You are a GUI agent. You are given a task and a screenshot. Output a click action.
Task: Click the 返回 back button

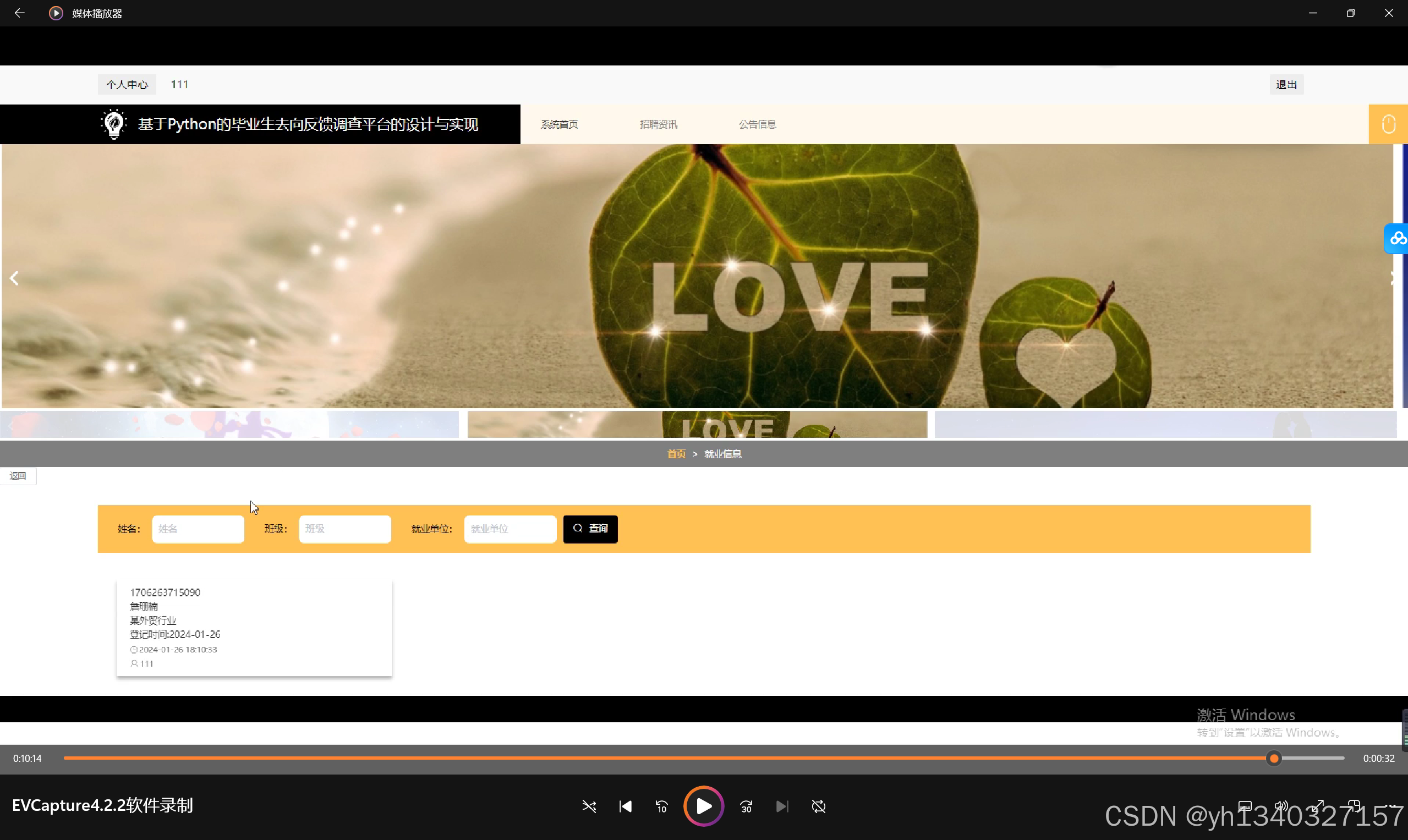(x=18, y=476)
